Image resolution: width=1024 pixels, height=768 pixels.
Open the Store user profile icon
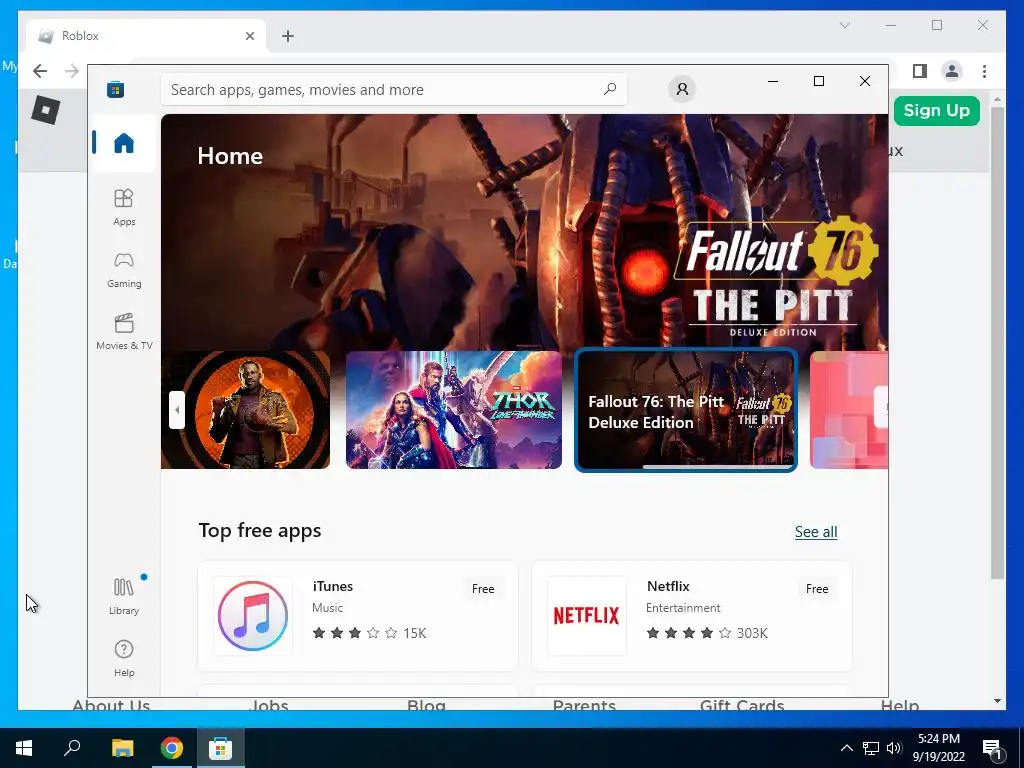682,89
